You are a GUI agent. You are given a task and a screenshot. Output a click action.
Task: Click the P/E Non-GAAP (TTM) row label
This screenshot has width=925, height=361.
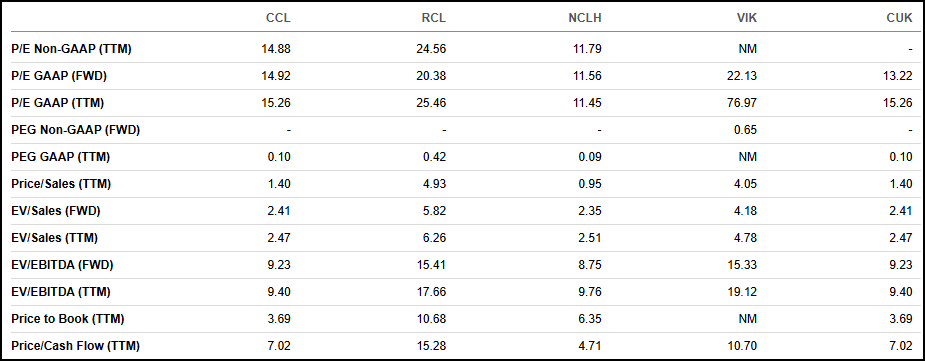(71, 49)
